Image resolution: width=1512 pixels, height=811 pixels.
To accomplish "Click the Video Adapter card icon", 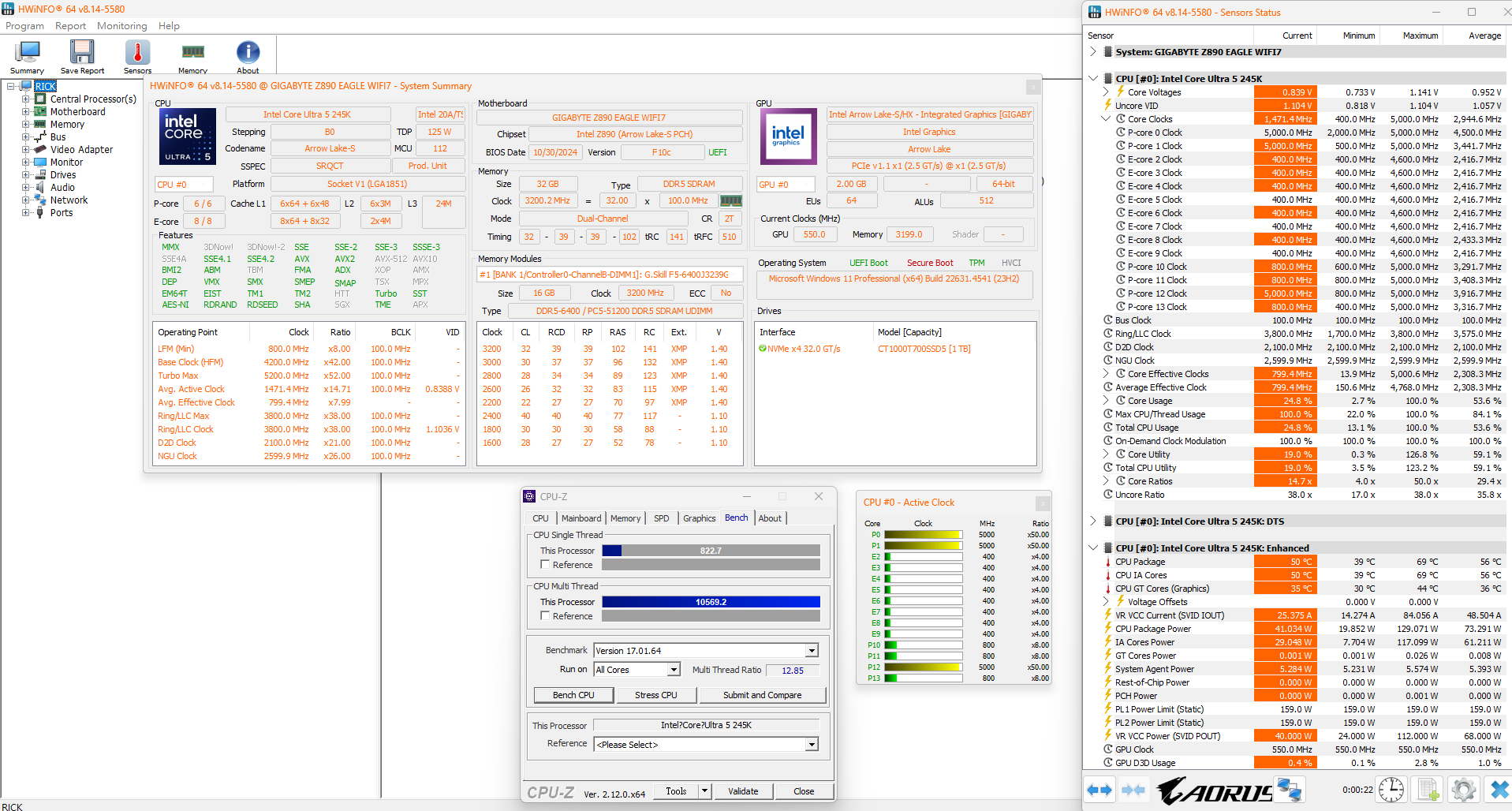I will coord(40,150).
